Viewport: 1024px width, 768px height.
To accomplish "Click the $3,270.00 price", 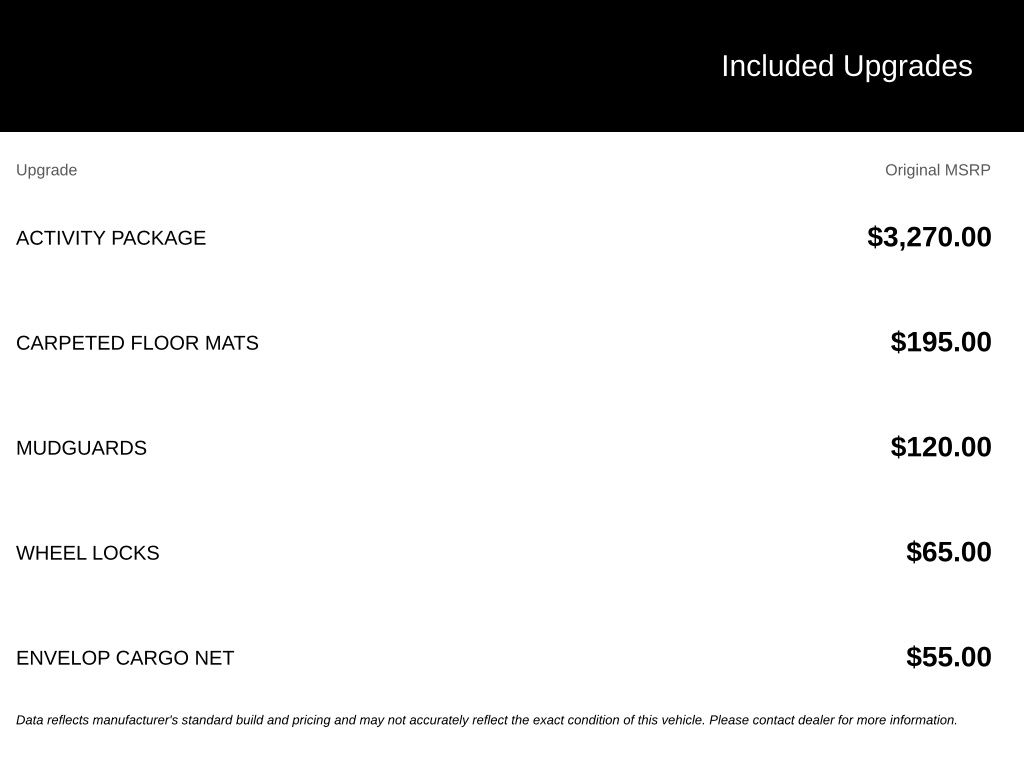I will (929, 237).
